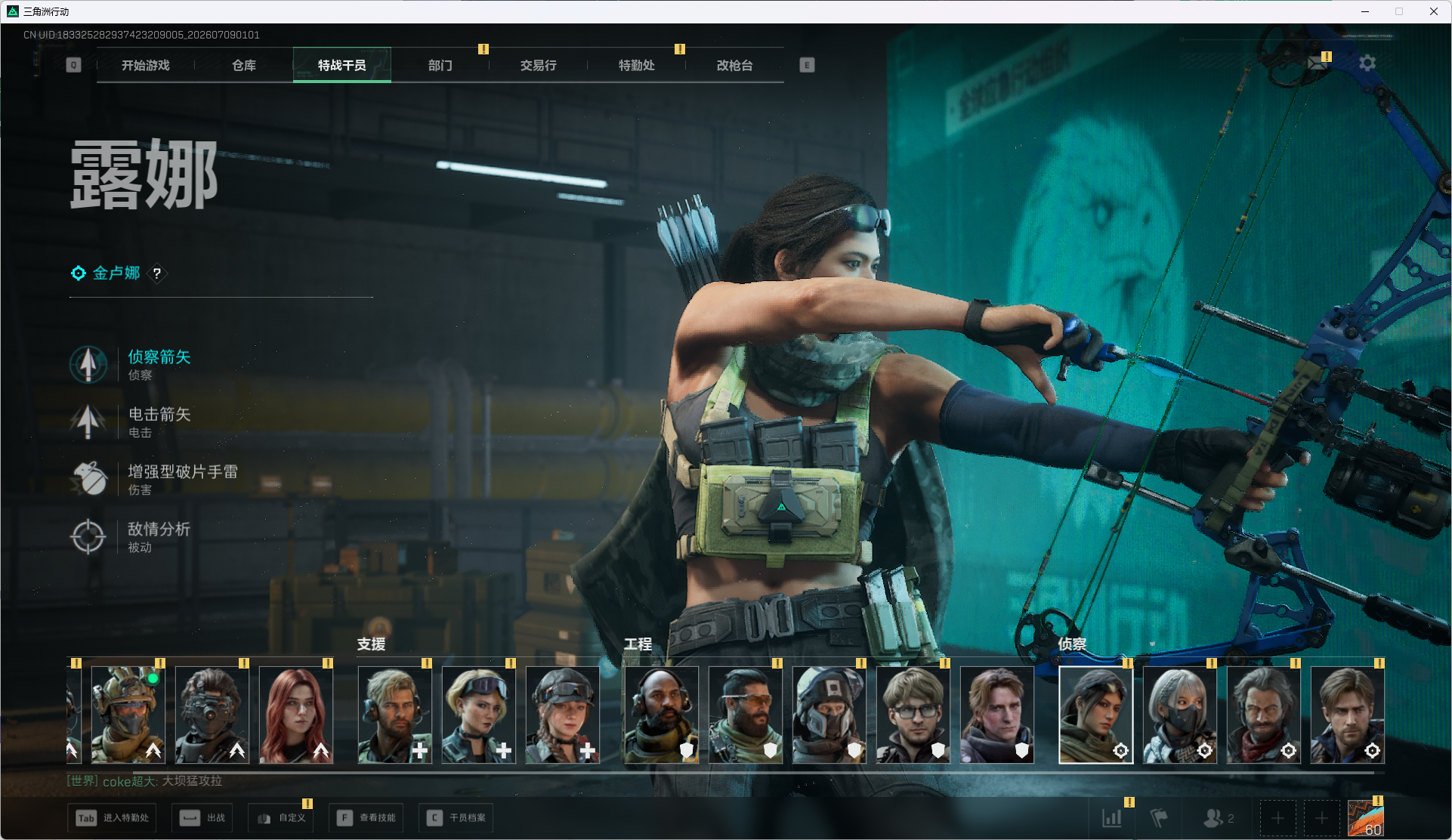This screenshot has height=840, width=1452.
Task: Open the player avatar level 60
Action: [1366, 818]
